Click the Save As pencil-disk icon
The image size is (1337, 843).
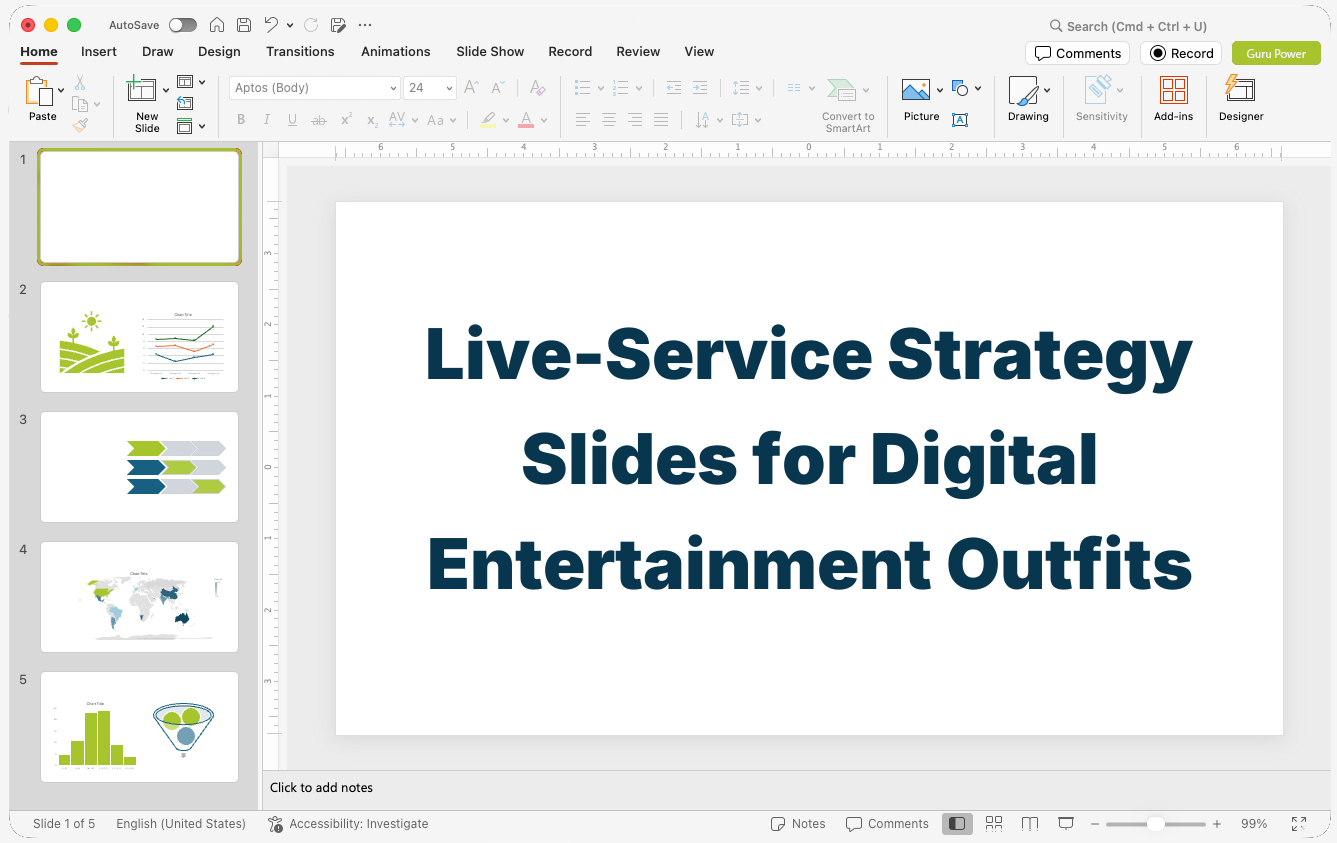coord(338,25)
